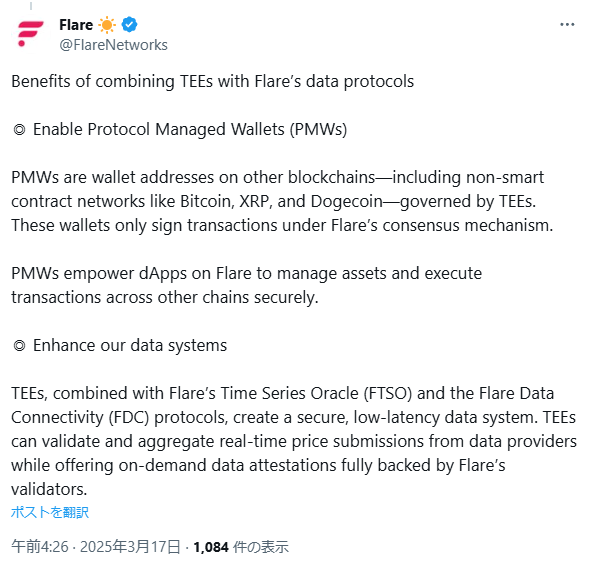Click the 1,084 view count number
Image resolution: width=593 pixels, height=565 pixels.
click(211, 547)
